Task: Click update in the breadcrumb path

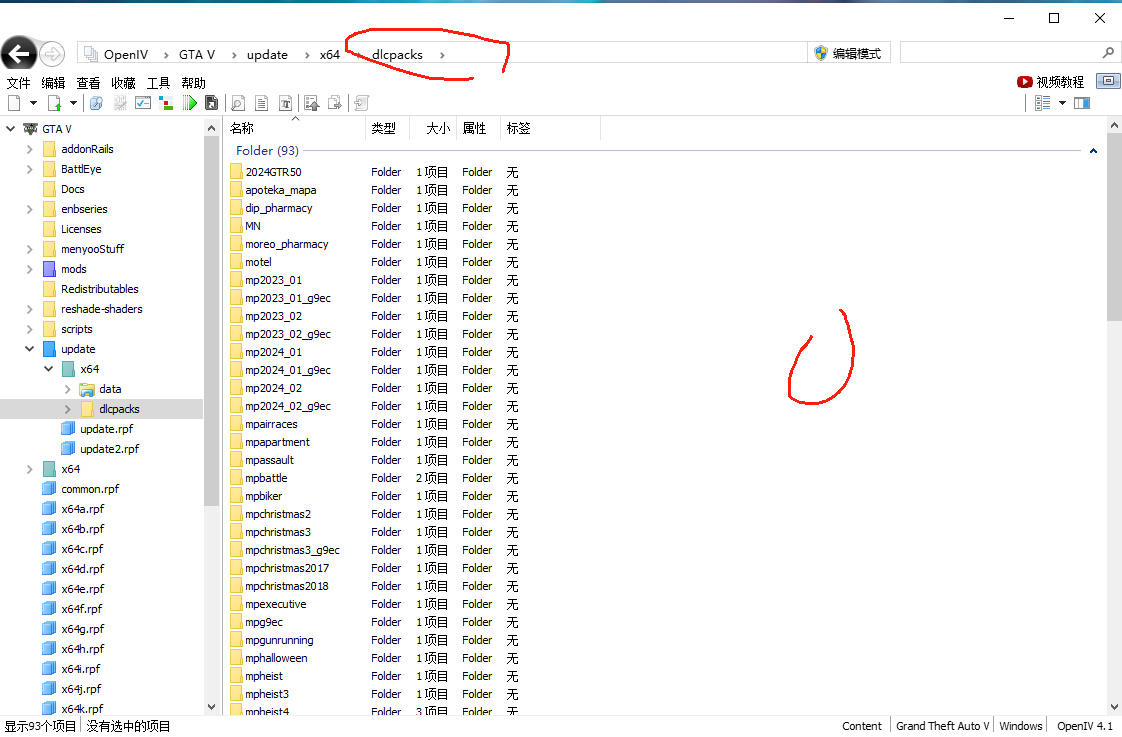Action: point(267,54)
